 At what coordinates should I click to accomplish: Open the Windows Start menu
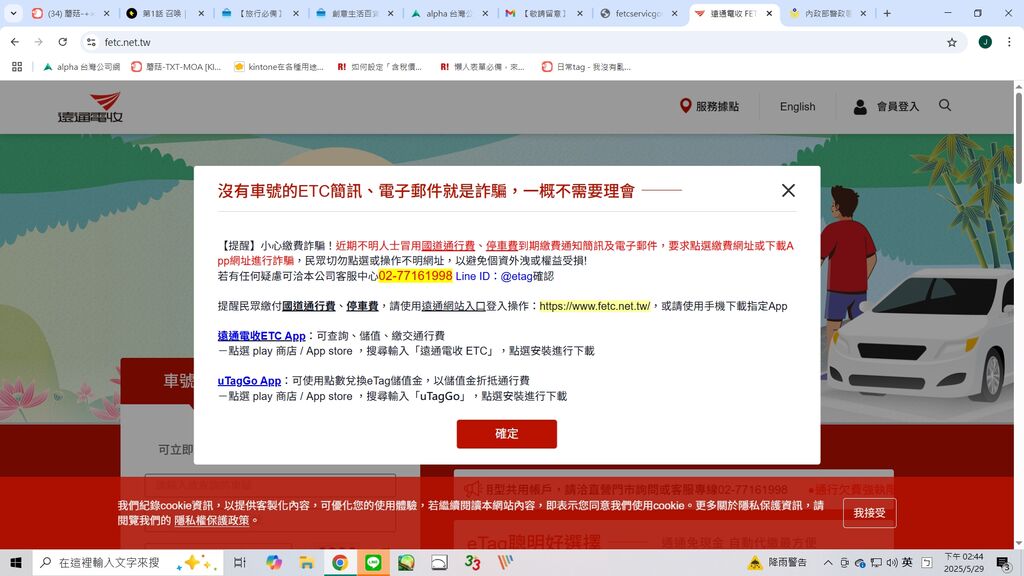click(x=16, y=562)
